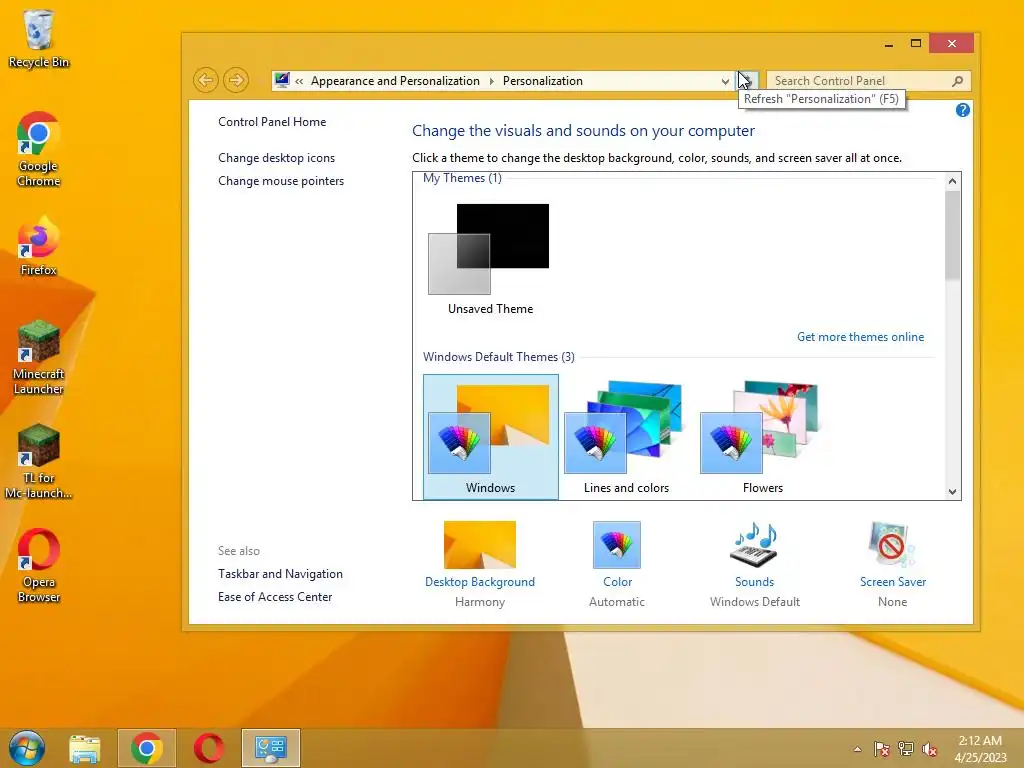Open the Firefox desktop shortcut

(39, 246)
